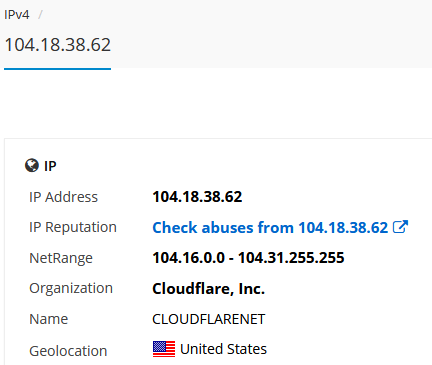The height and width of the screenshot is (365, 432).
Task: Click the IP Reputation field label
Action: [73, 227]
